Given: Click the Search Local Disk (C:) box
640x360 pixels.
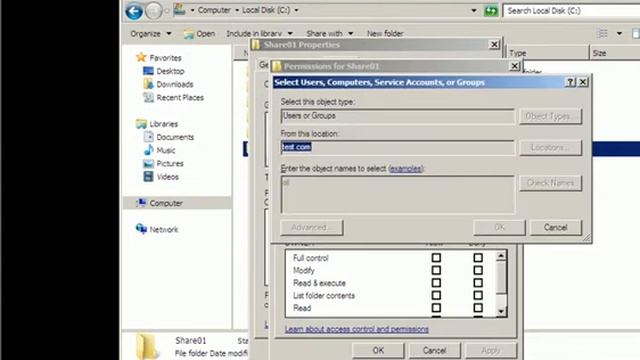Looking at the screenshot, I should [x=571, y=11].
